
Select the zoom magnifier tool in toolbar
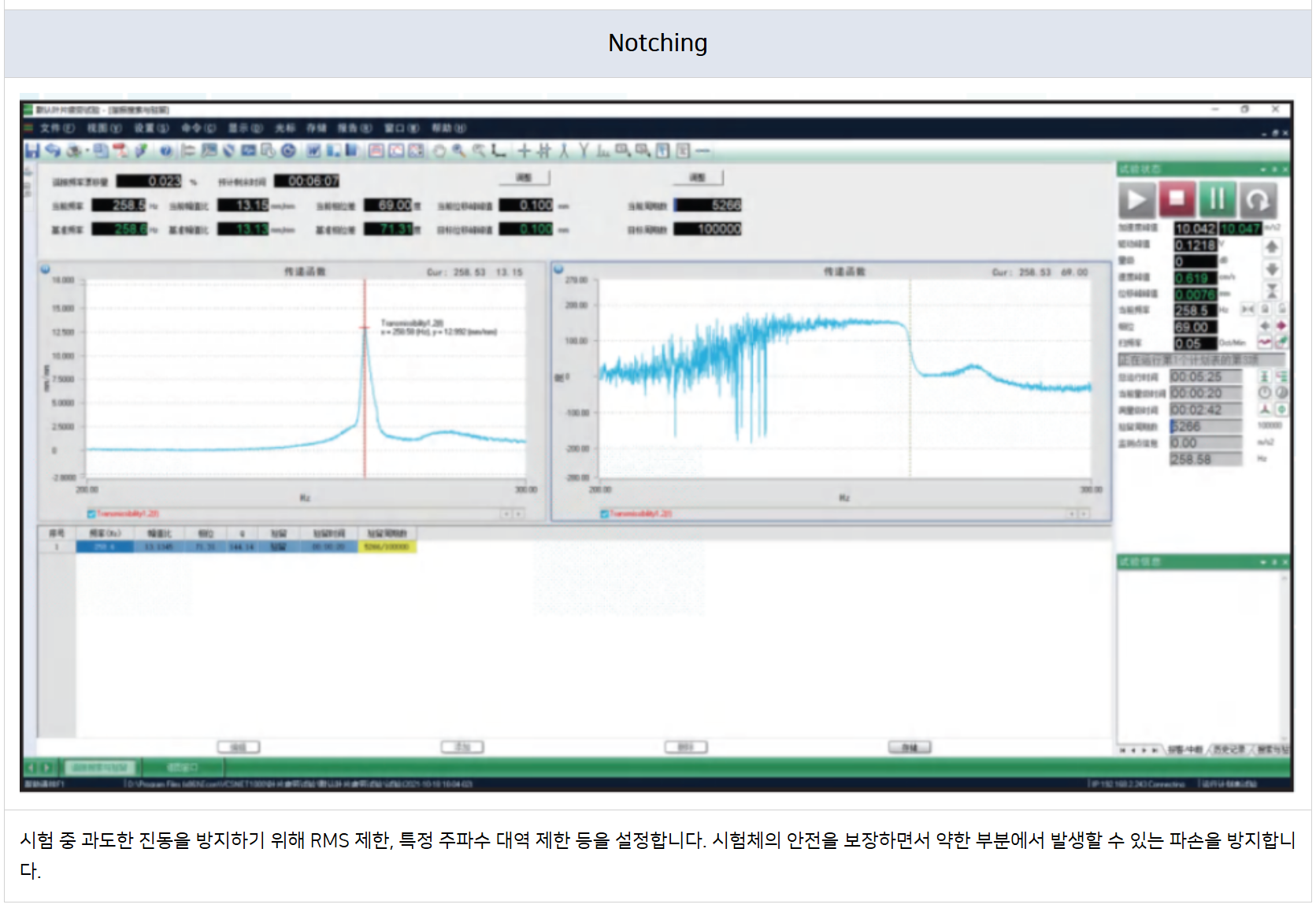coord(458,150)
